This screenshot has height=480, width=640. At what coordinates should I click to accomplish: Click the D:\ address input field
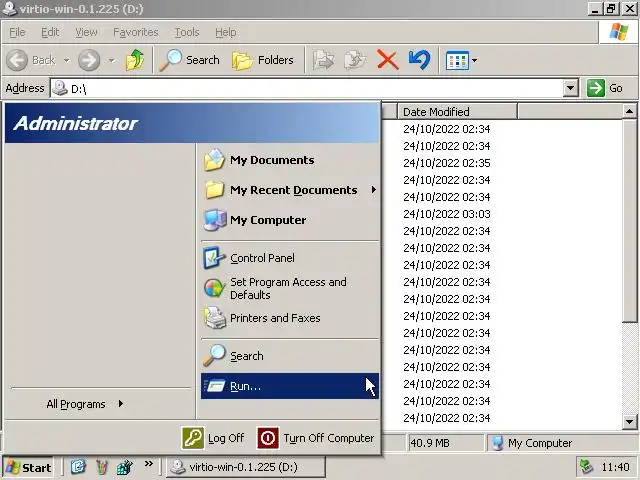306,88
